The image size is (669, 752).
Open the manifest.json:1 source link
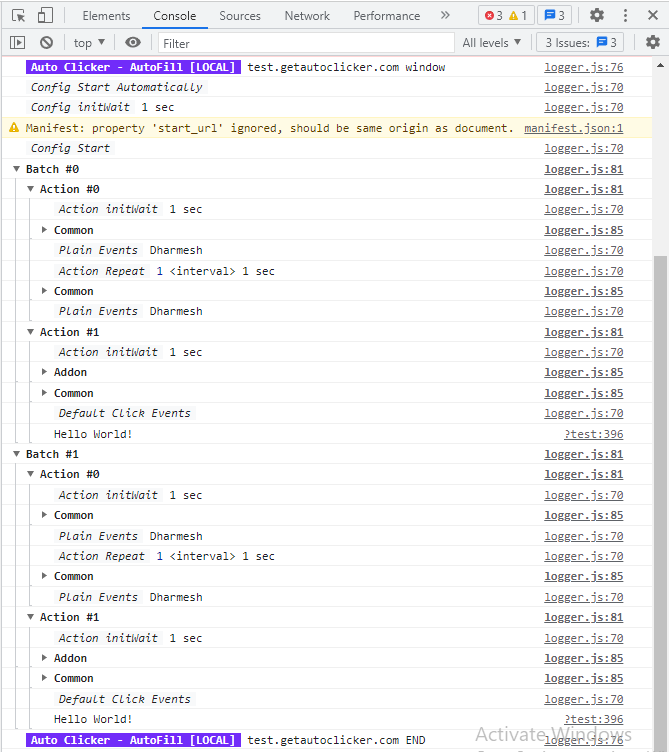pos(573,128)
